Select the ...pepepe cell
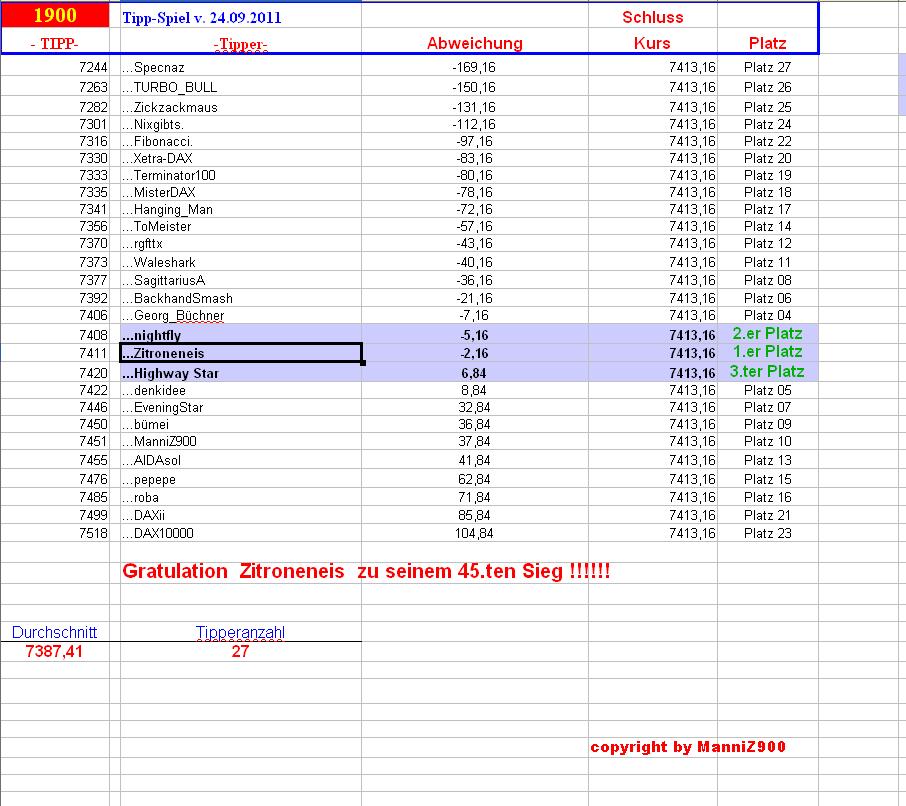 click(240, 480)
